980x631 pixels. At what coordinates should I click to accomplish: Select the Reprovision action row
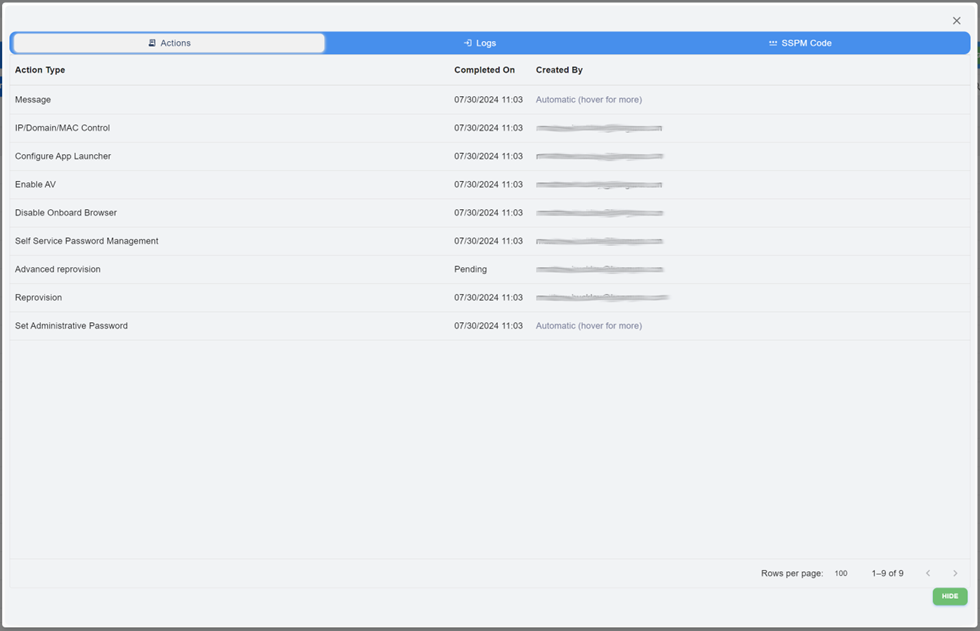(x=38, y=298)
